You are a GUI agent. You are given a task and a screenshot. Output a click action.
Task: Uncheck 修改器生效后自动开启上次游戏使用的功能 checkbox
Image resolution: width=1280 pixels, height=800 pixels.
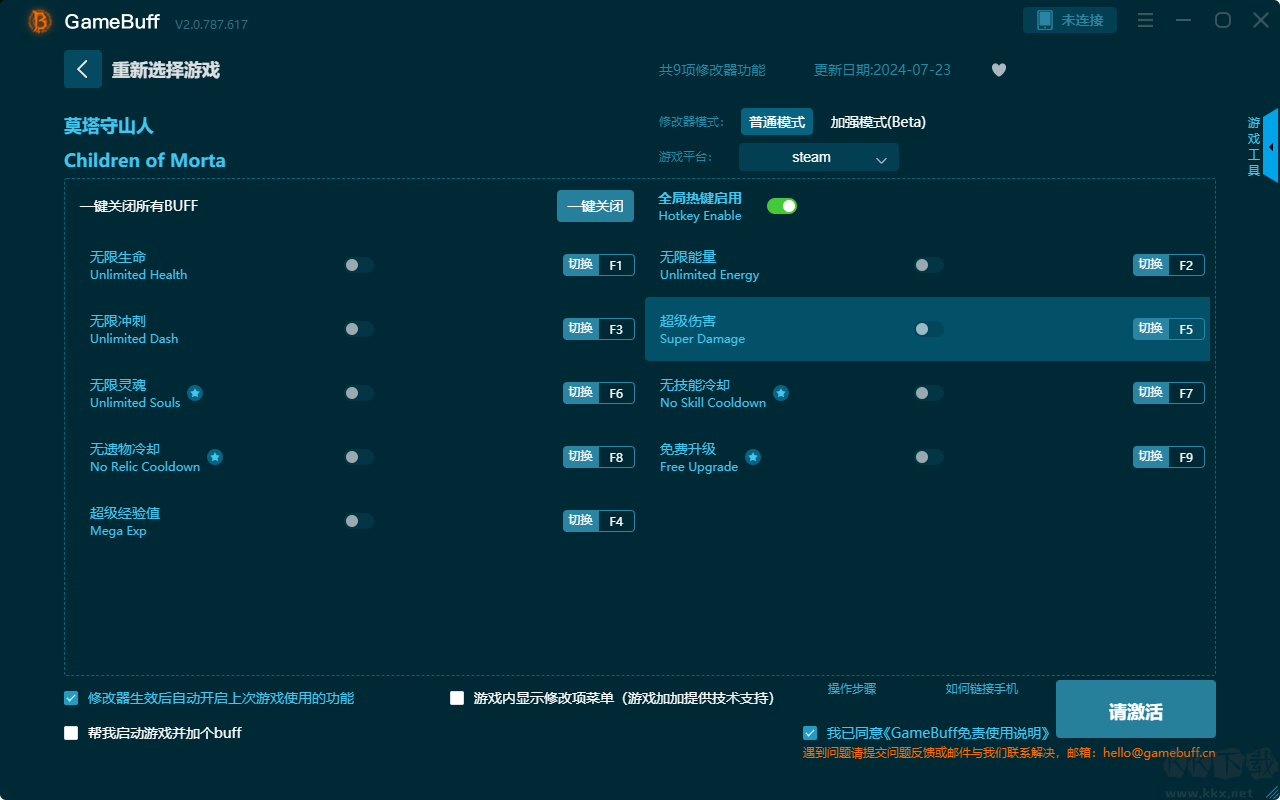[71, 698]
